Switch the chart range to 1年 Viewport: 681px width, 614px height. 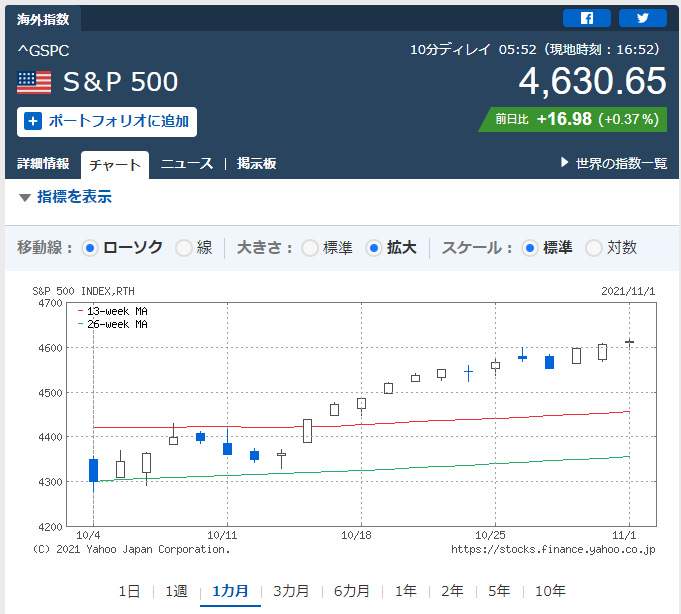[x=406, y=591]
